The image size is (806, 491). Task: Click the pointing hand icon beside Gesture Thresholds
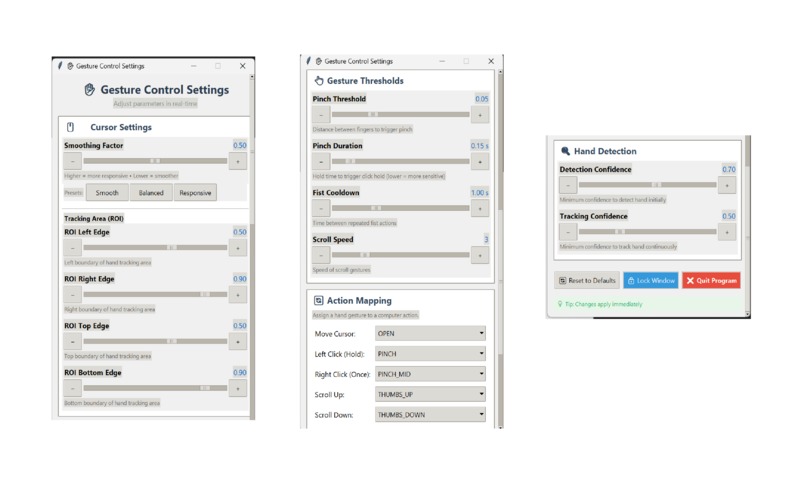(x=319, y=81)
